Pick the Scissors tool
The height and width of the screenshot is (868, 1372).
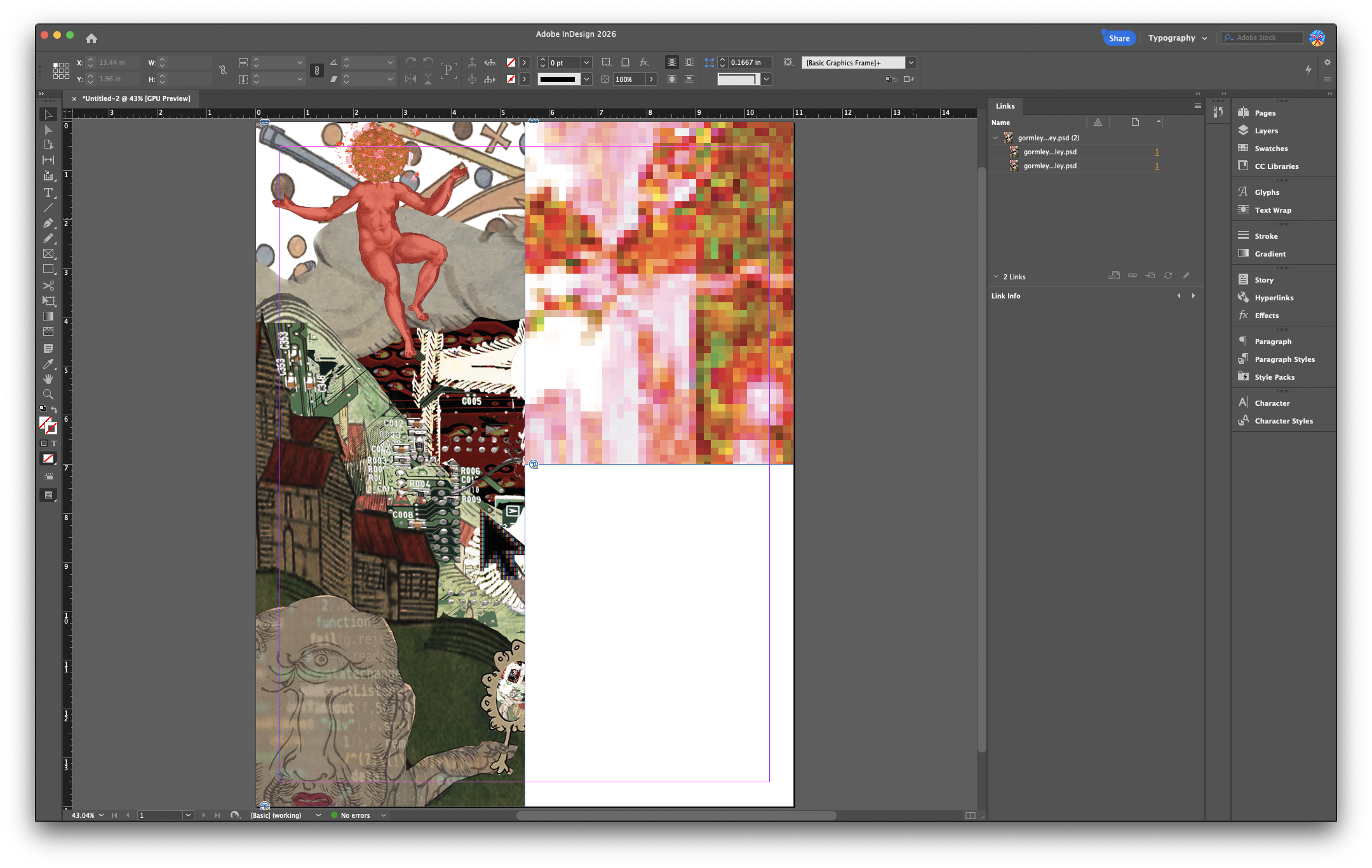(x=48, y=286)
